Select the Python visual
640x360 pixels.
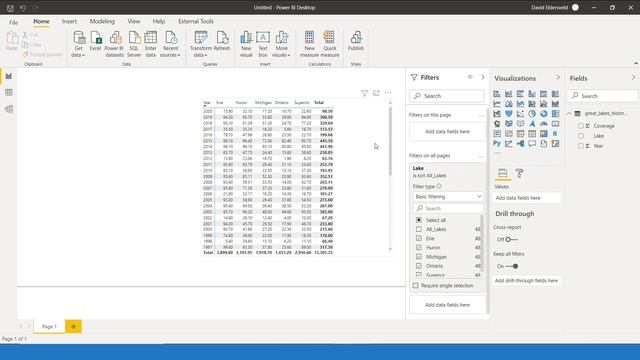[497, 144]
